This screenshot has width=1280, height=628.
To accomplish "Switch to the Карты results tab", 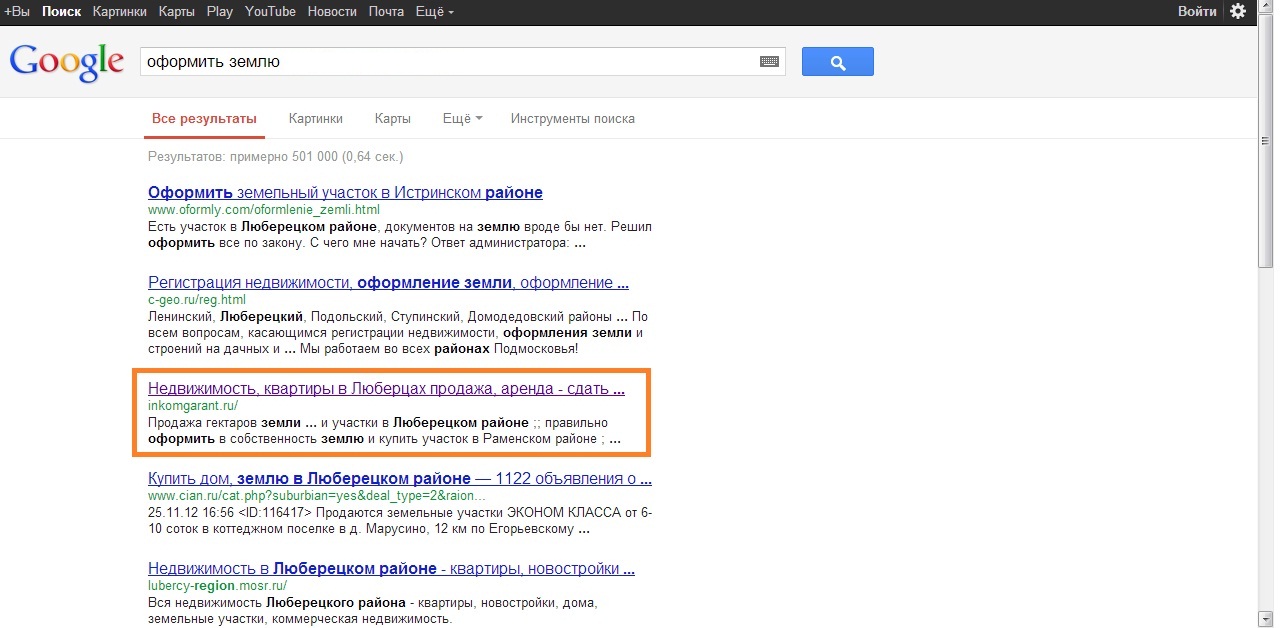I will (x=393, y=118).
